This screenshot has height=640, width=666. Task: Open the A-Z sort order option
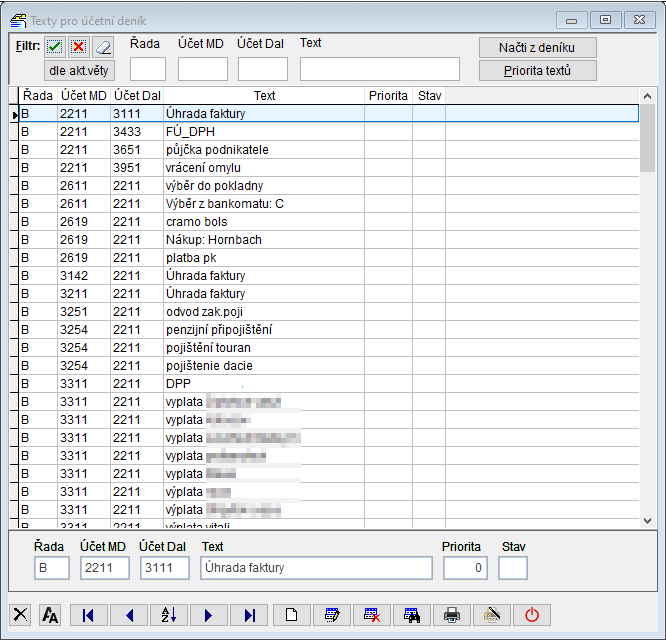click(169, 615)
